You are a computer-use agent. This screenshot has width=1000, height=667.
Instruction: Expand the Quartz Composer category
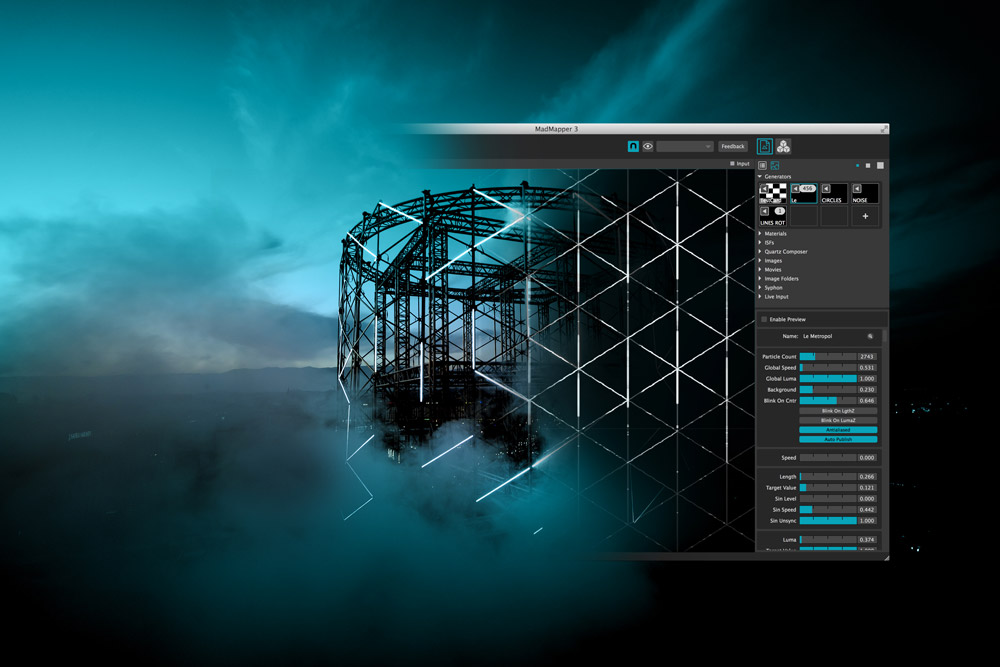760,252
